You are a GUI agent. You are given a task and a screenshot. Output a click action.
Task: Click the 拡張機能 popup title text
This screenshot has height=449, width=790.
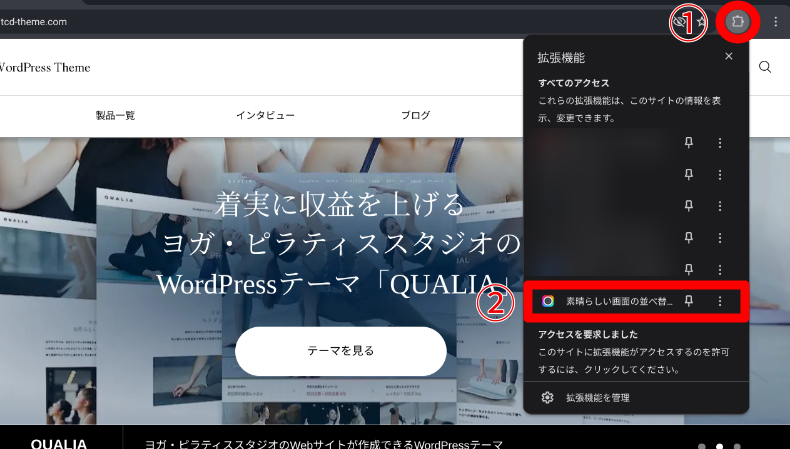pos(561,58)
